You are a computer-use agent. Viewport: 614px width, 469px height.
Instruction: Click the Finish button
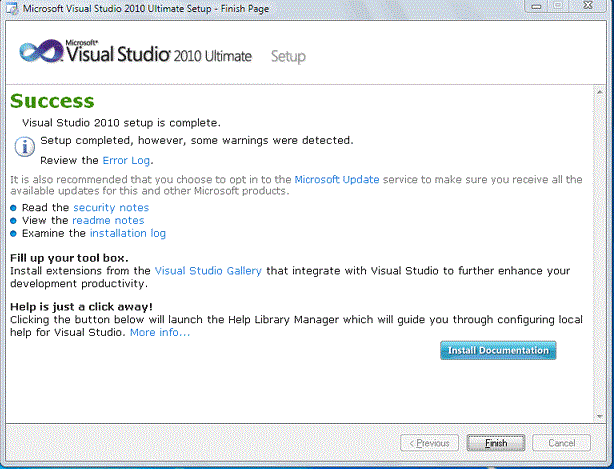[496, 443]
